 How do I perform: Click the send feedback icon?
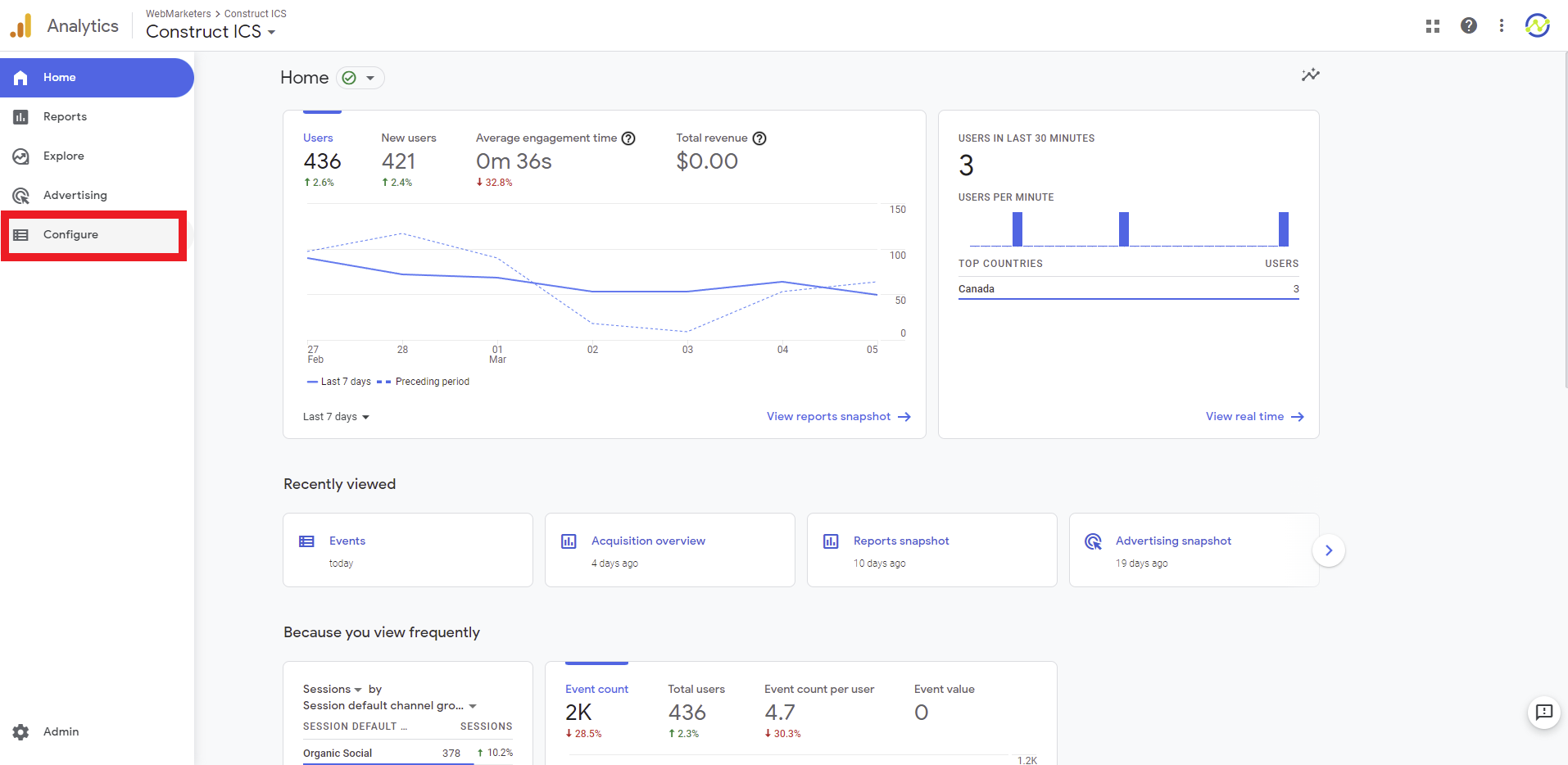coord(1543,712)
